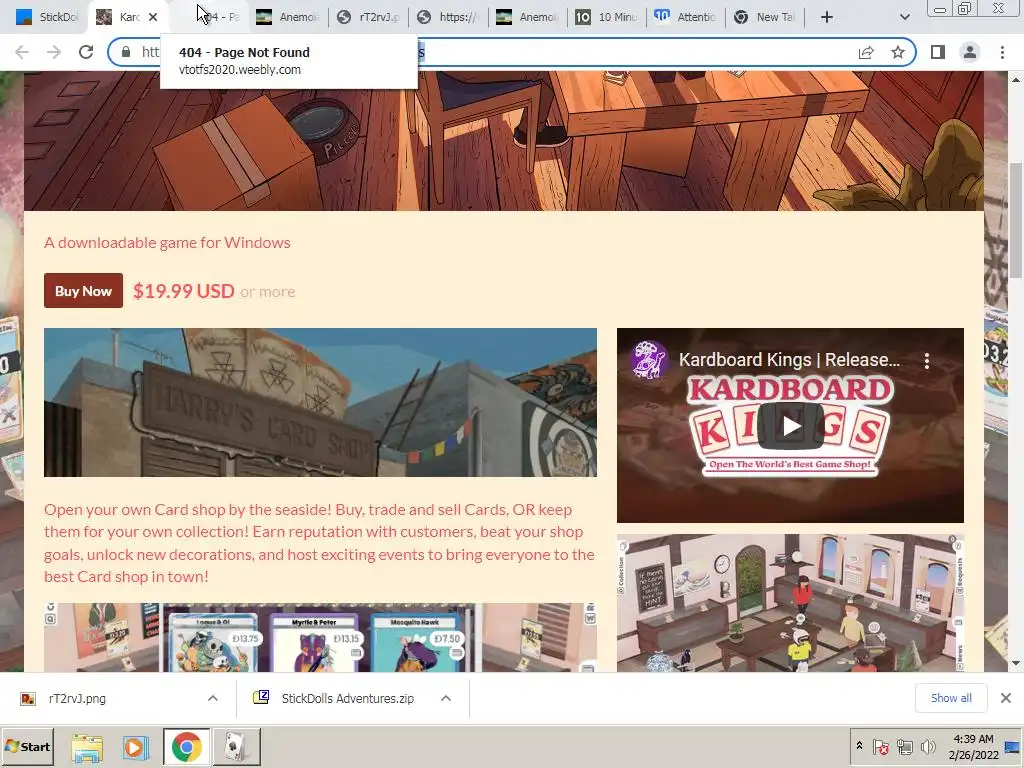Switch to the rT2rvJ.png tab

pyautogui.click(x=368, y=17)
